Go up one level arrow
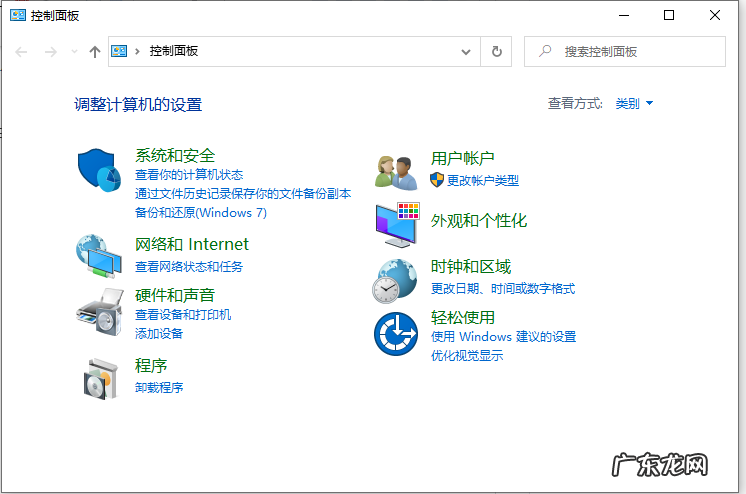This screenshot has width=746, height=494. (95, 51)
